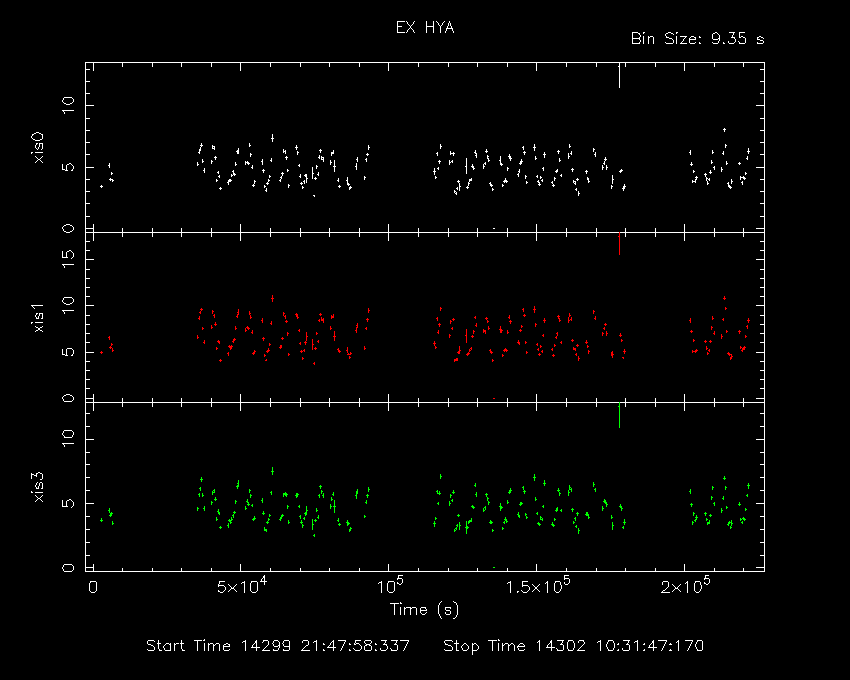The width and height of the screenshot is (850, 680).
Task: Click the xis0 panel axis label
Action: (39, 147)
